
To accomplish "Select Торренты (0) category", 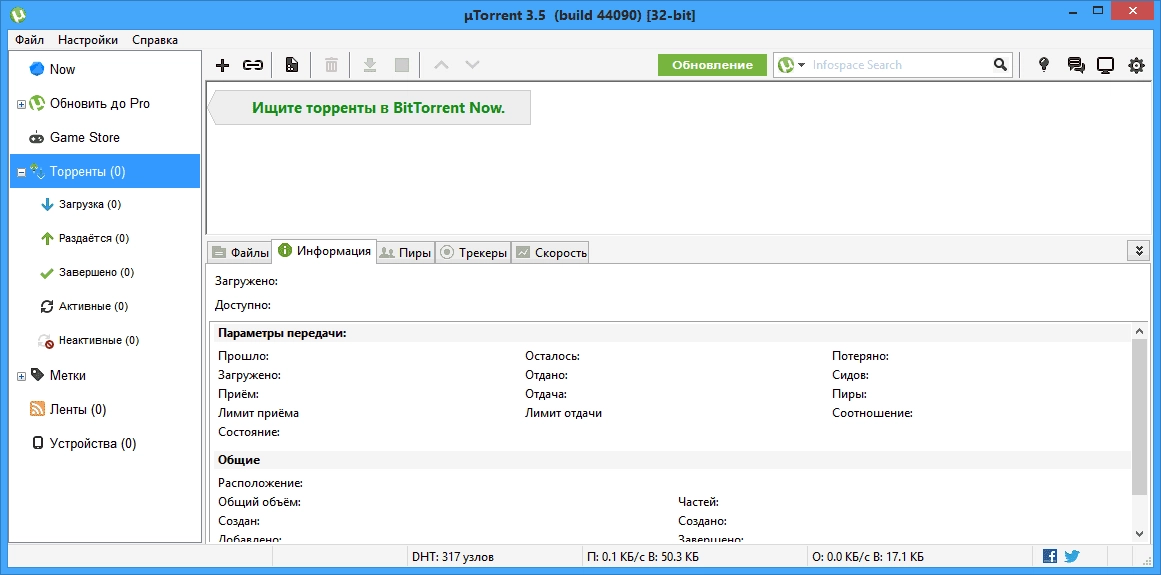I will pos(105,172).
